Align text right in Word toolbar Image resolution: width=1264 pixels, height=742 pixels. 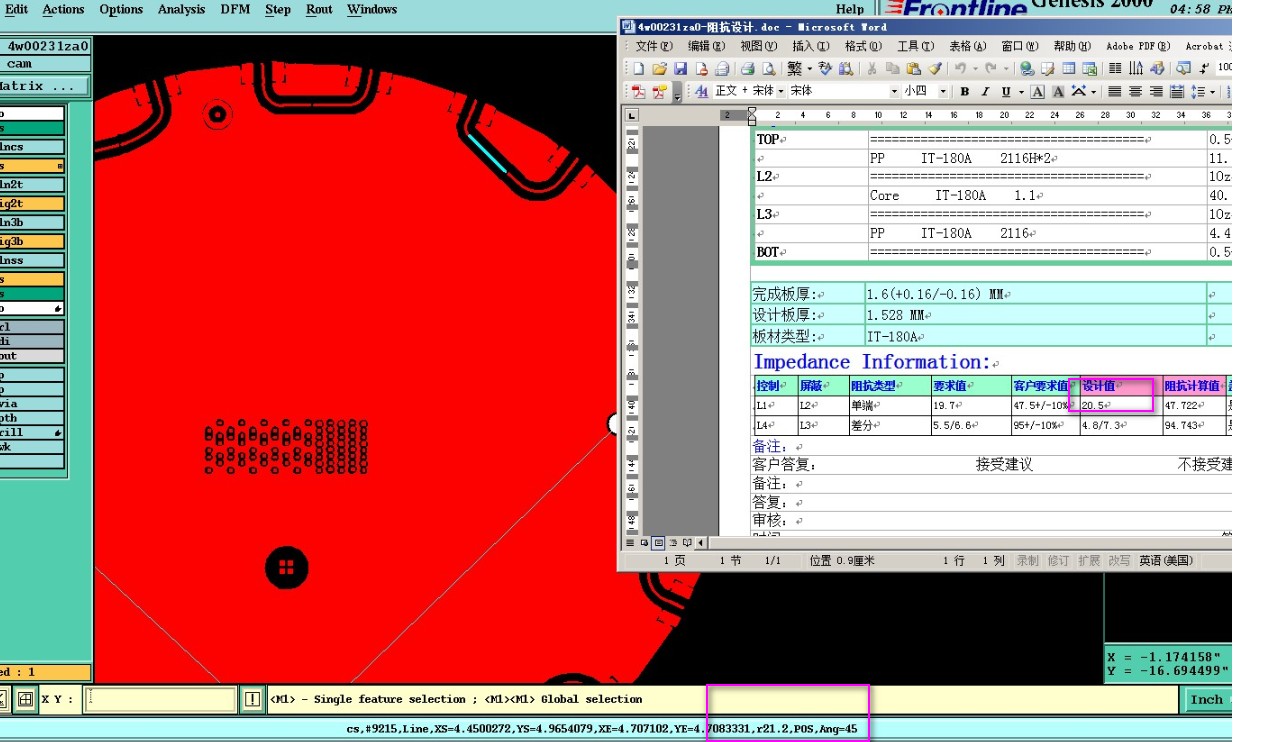(1156, 91)
